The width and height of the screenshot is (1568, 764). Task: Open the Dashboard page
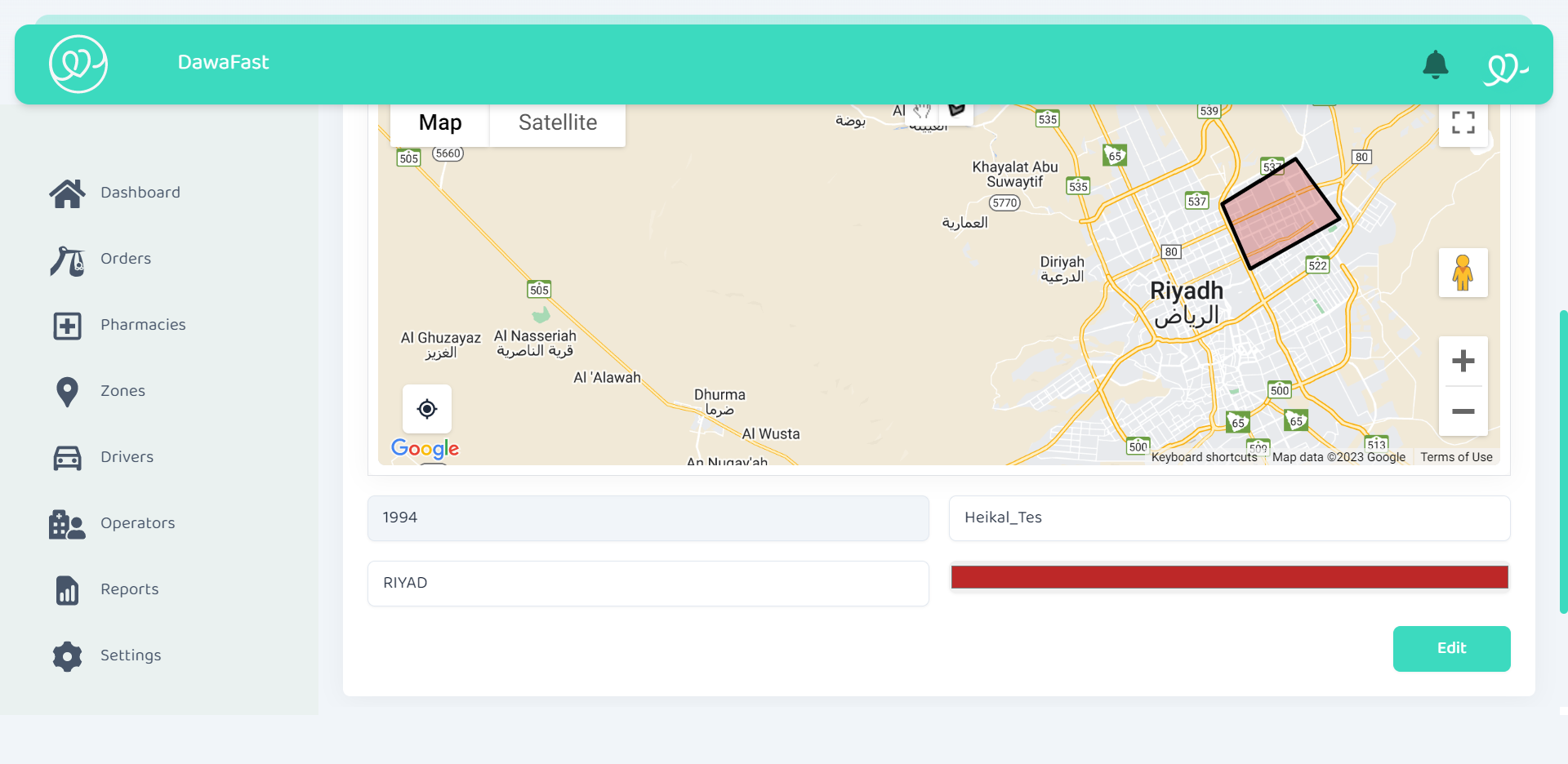tap(140, 193)
